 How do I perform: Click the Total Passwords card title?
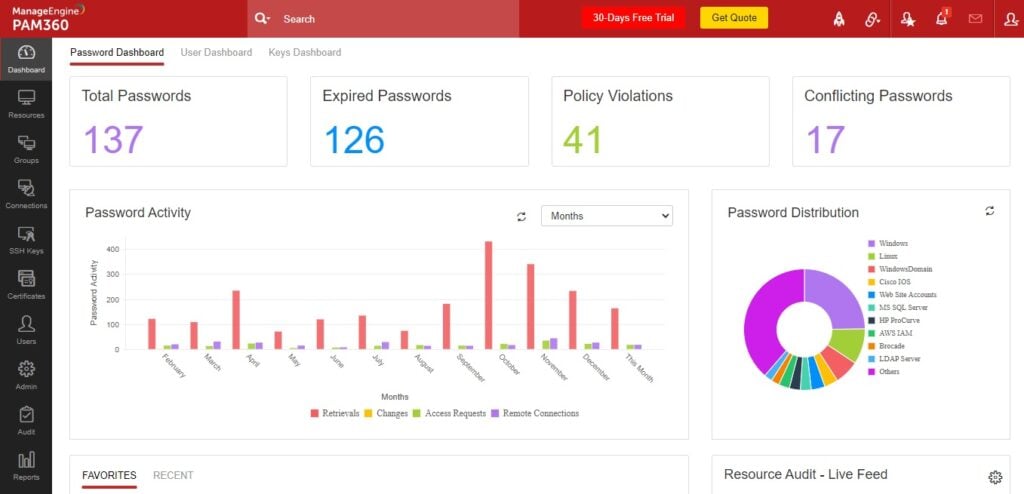coord(136,96)
